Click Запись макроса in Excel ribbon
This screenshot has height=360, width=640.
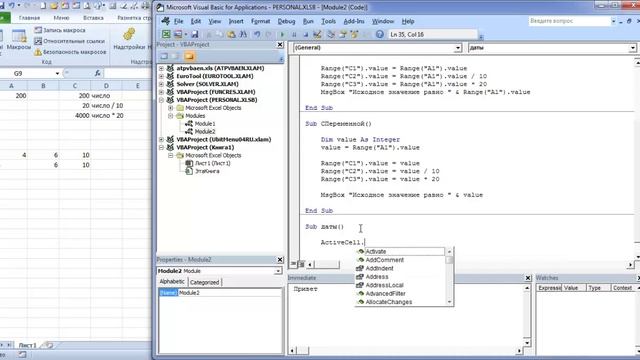pos(60,30)
